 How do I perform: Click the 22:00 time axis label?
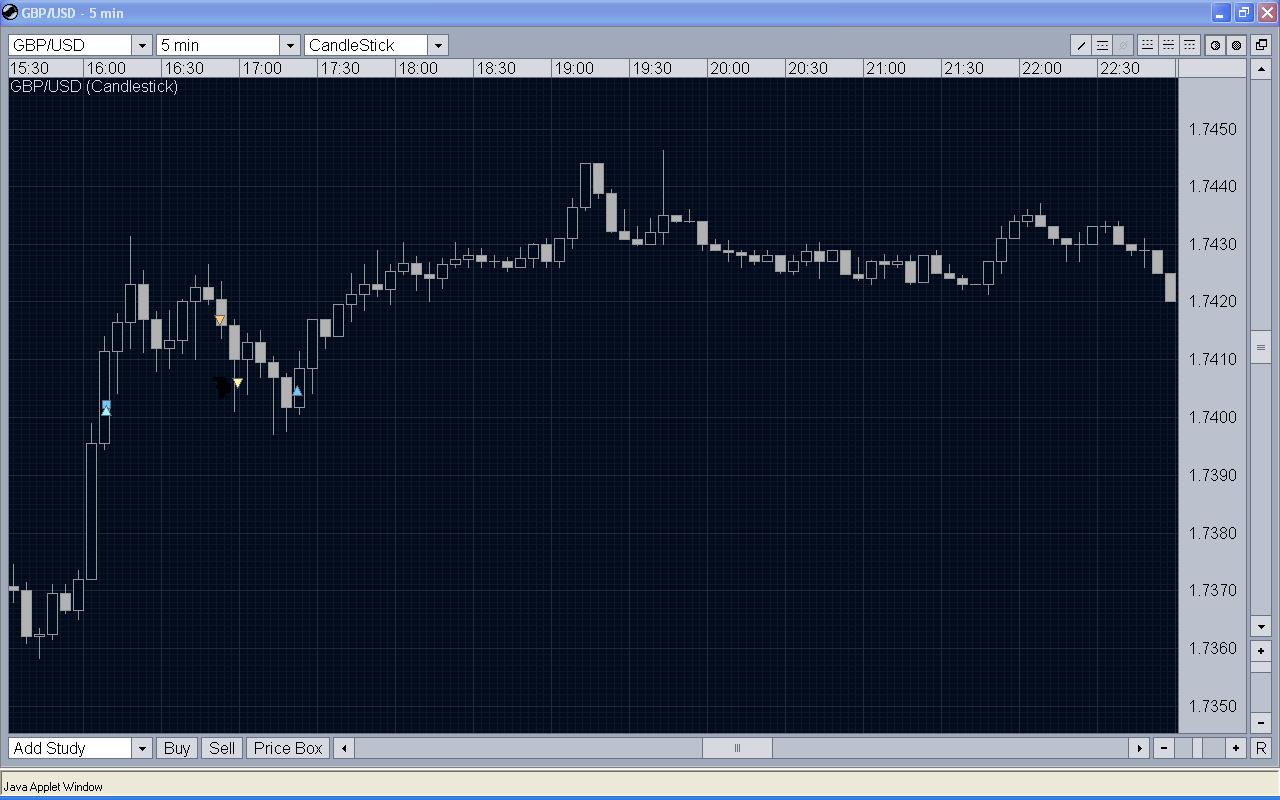pyautogui.click(x=1041, y=69)
